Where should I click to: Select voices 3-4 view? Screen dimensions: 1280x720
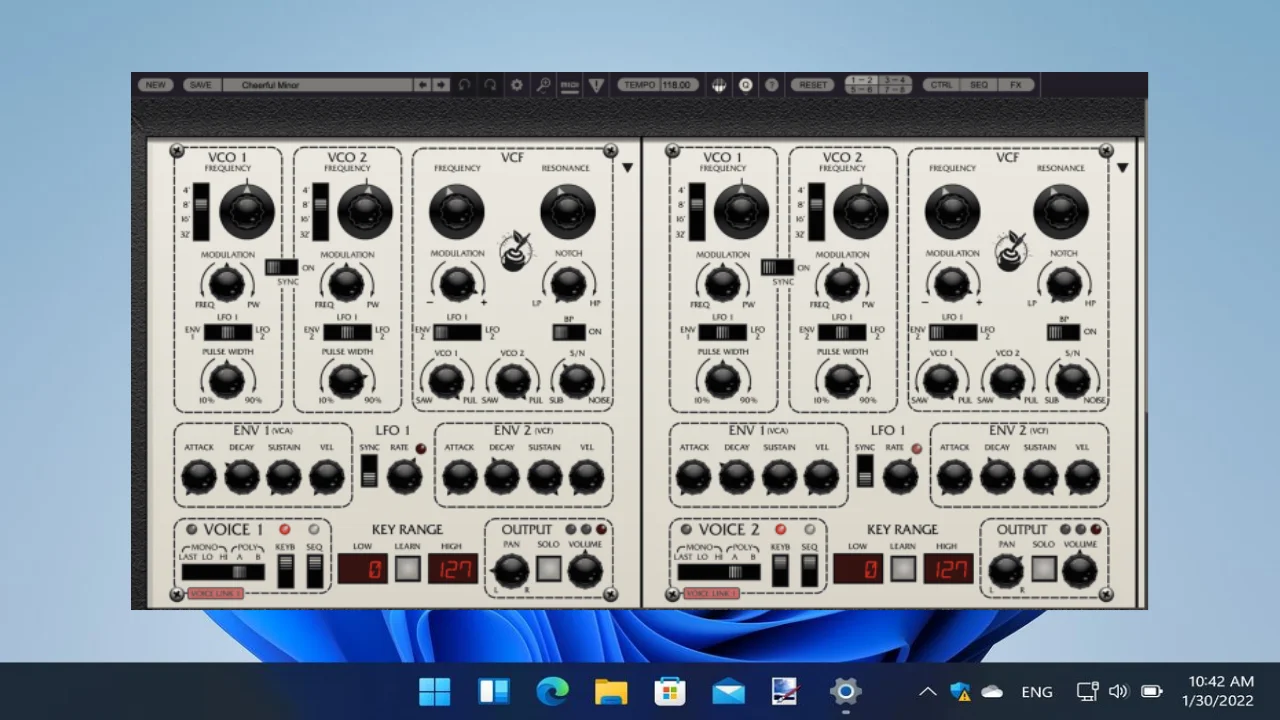894,80
